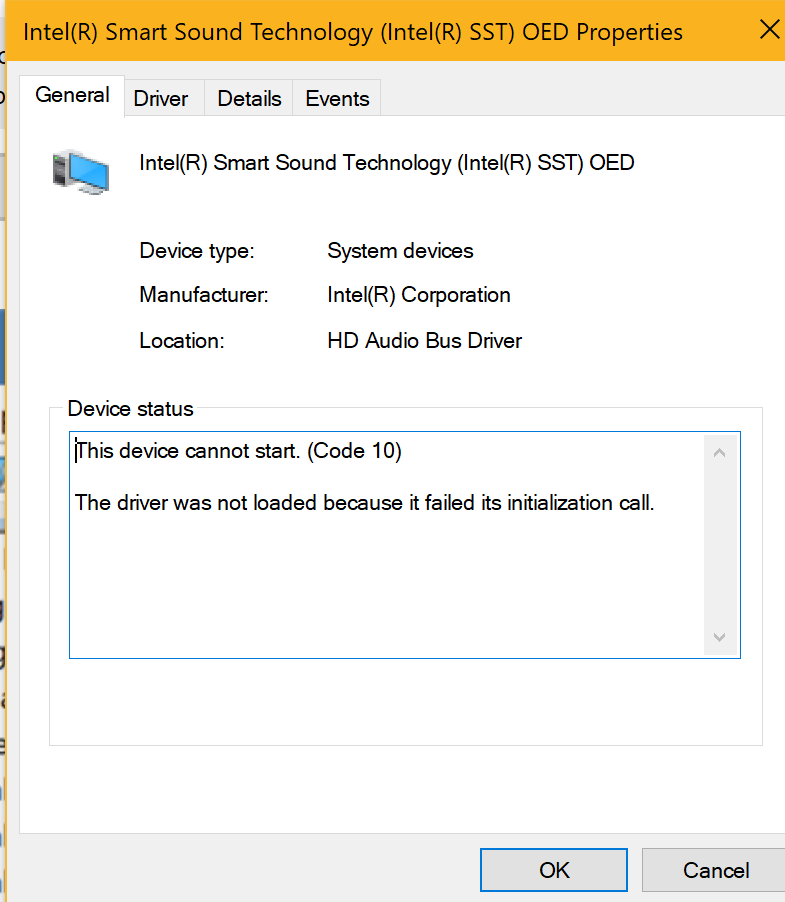
Task: Click the device name heading beside the icon
Action: pyautogui.click(x=386, y=163)
